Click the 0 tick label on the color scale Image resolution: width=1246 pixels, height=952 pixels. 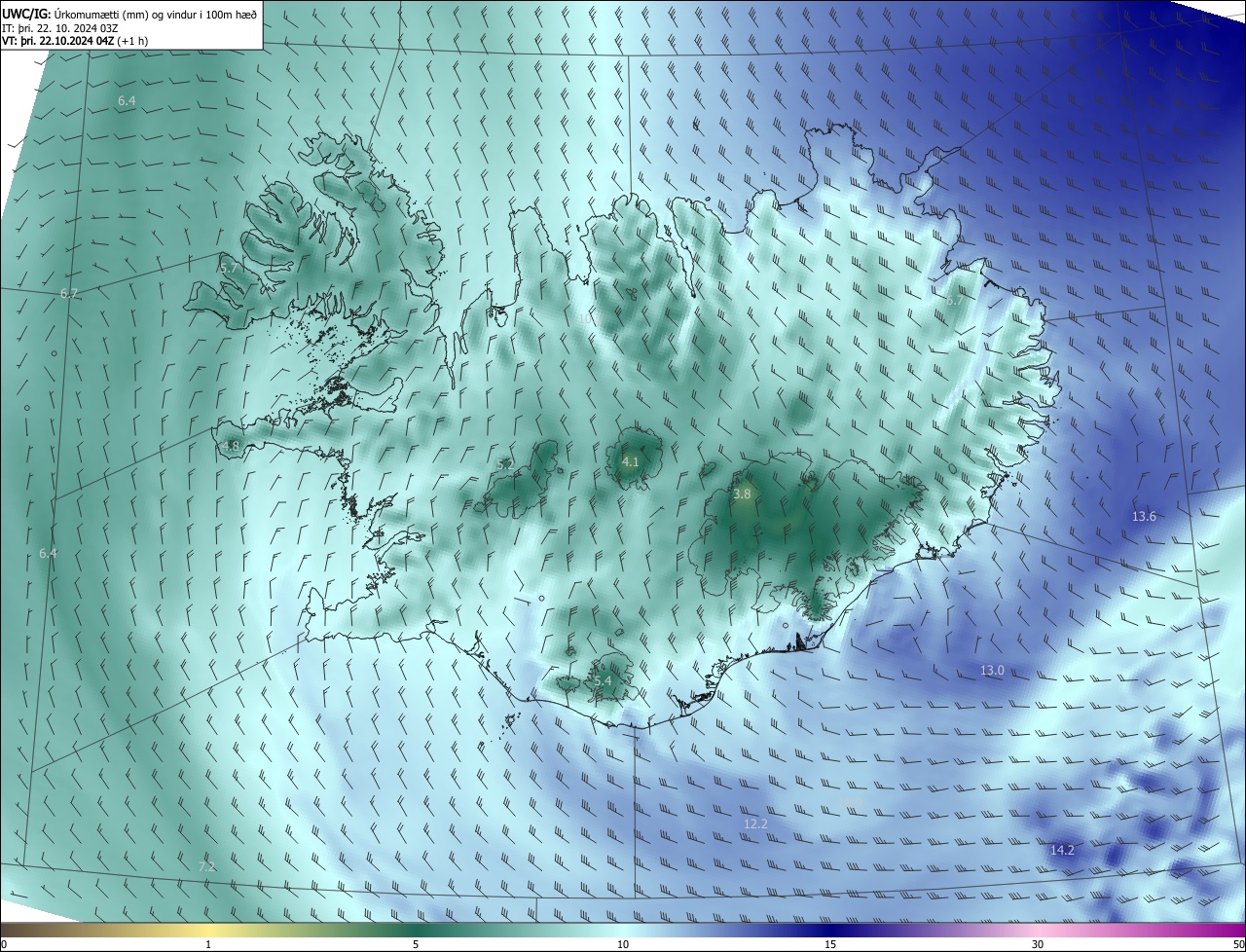(4, 945)
